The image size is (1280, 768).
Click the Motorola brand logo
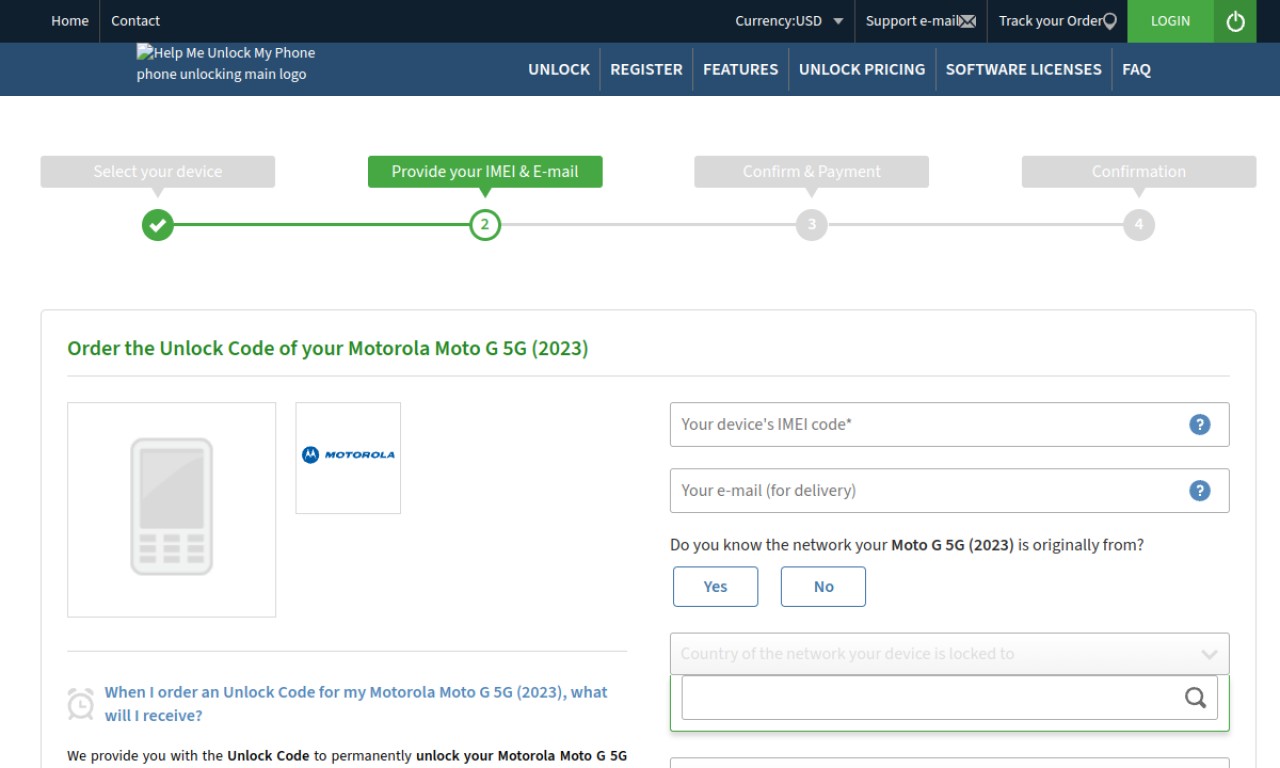[x=348, y=455]
